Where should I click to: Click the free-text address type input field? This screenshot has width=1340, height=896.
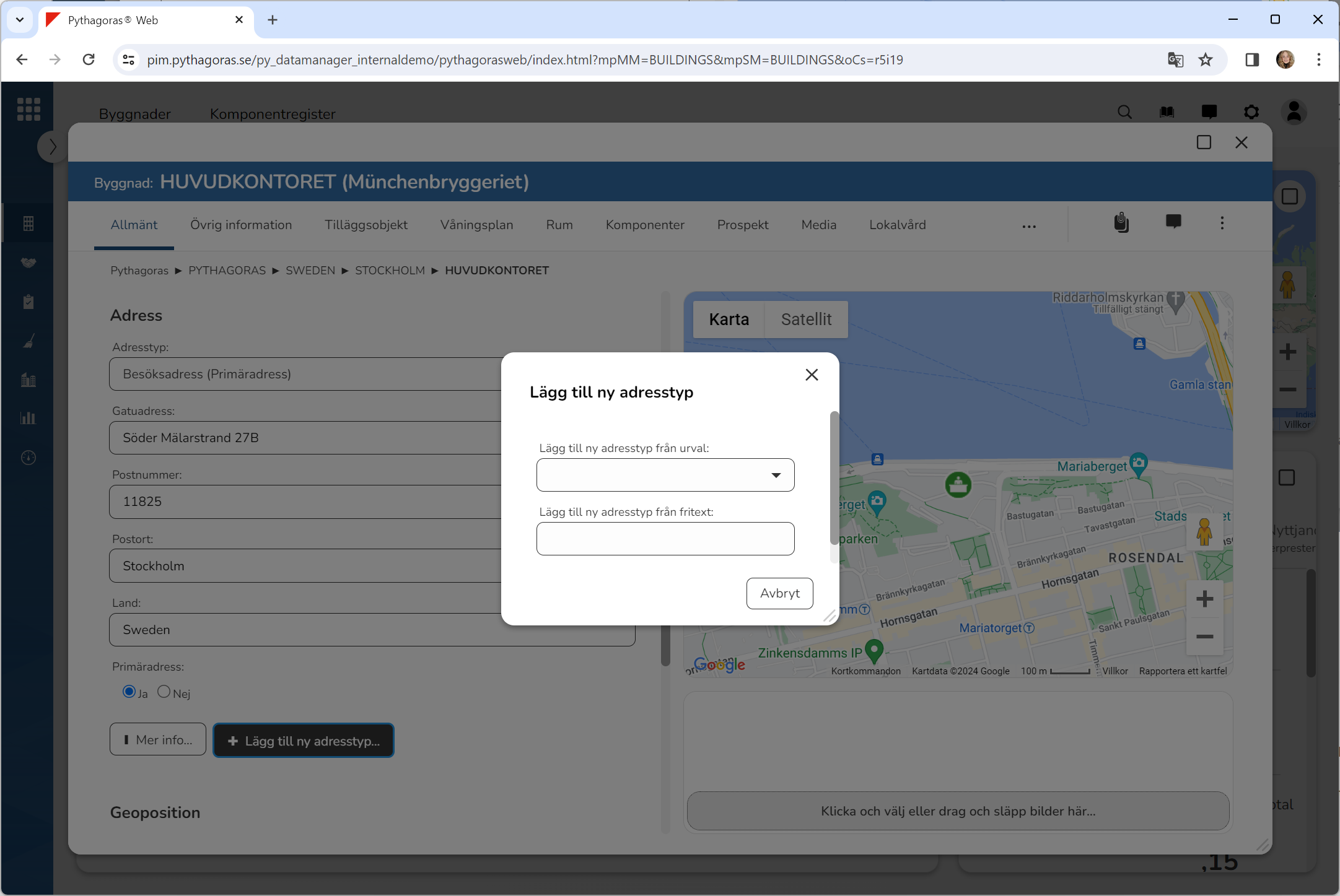[665, 539]
